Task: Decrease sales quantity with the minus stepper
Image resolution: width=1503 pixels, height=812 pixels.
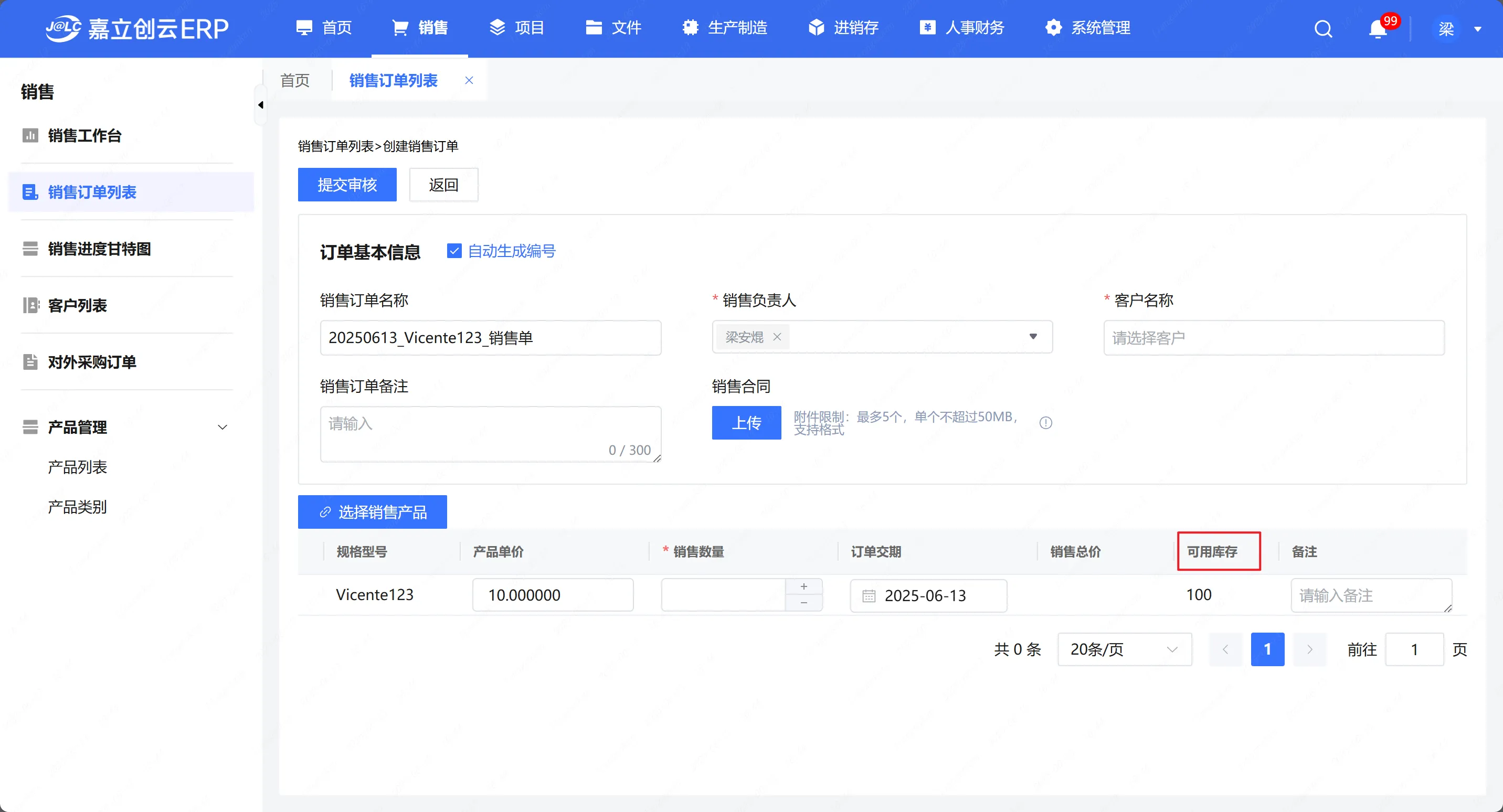Action: click(803, 603)
